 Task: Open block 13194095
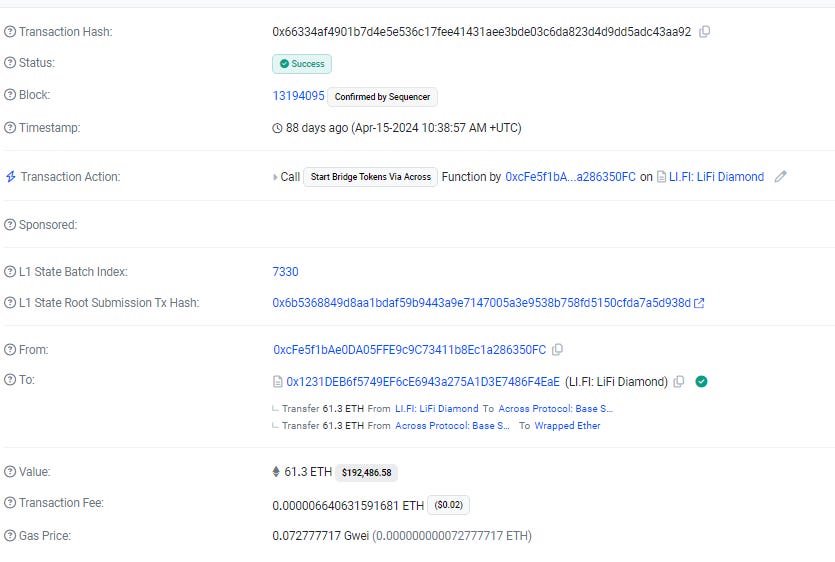[x=298, y=95]
